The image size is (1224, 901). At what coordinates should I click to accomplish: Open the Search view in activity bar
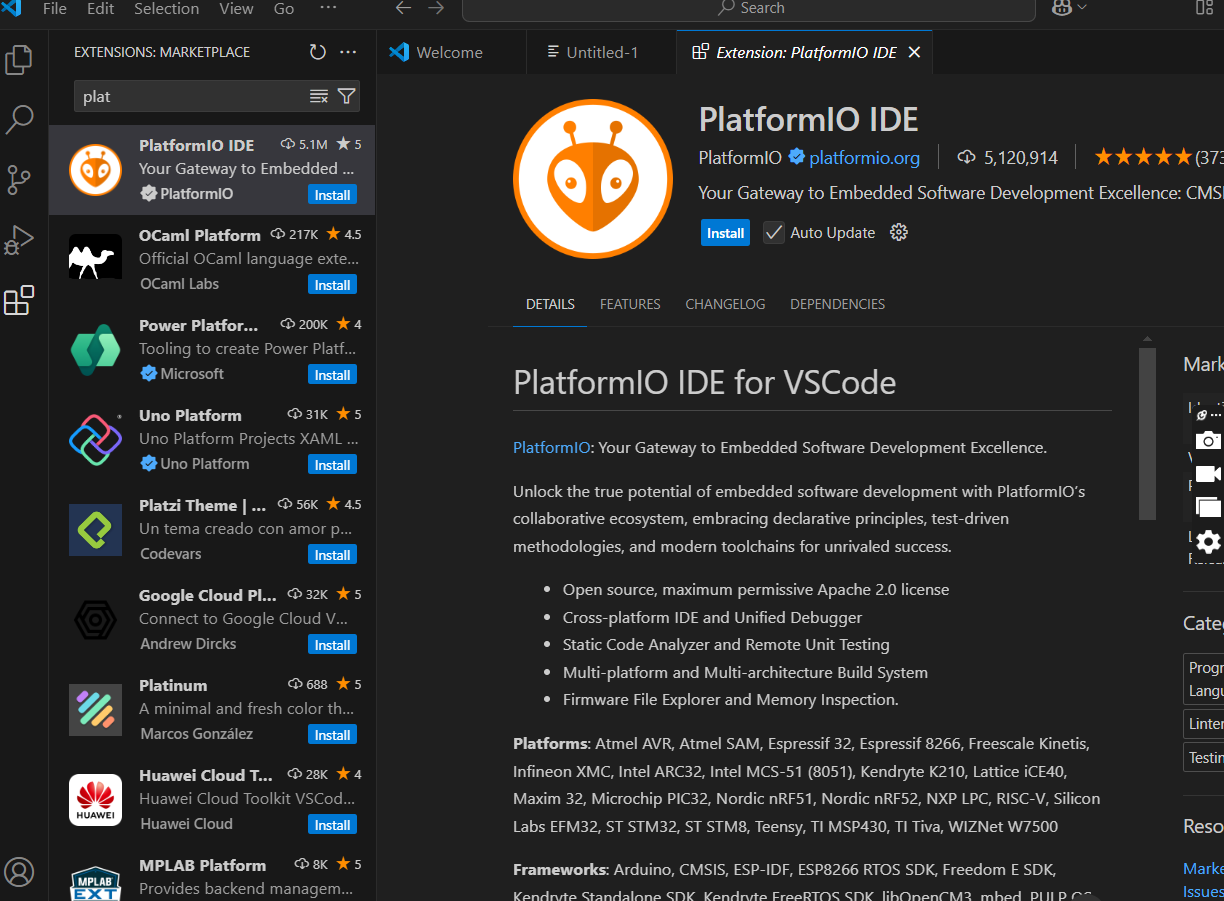19,120
